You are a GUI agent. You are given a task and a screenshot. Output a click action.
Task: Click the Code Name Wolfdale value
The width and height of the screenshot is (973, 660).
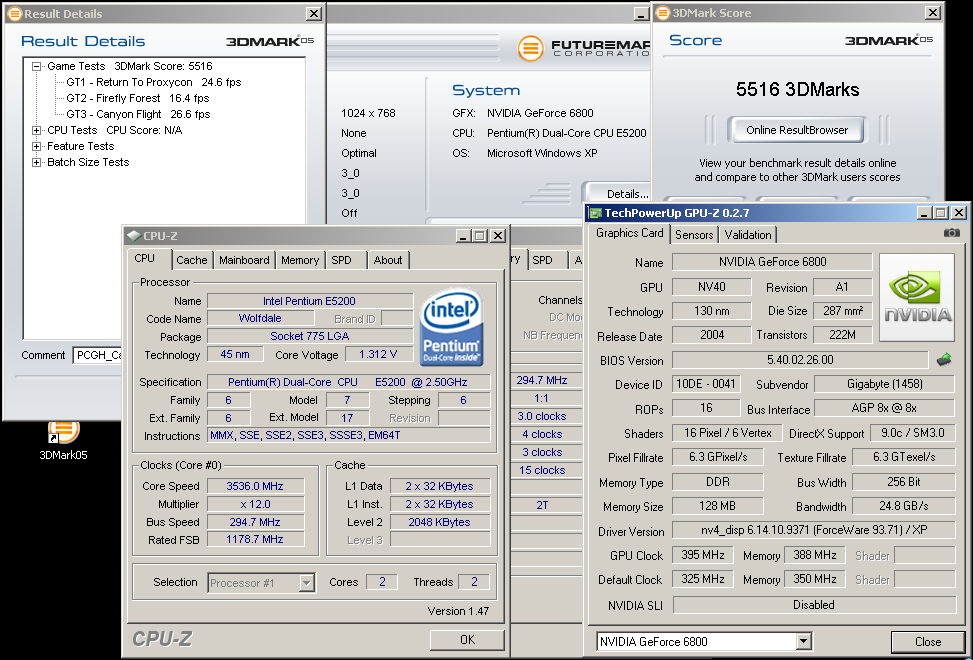pos(260,318)
